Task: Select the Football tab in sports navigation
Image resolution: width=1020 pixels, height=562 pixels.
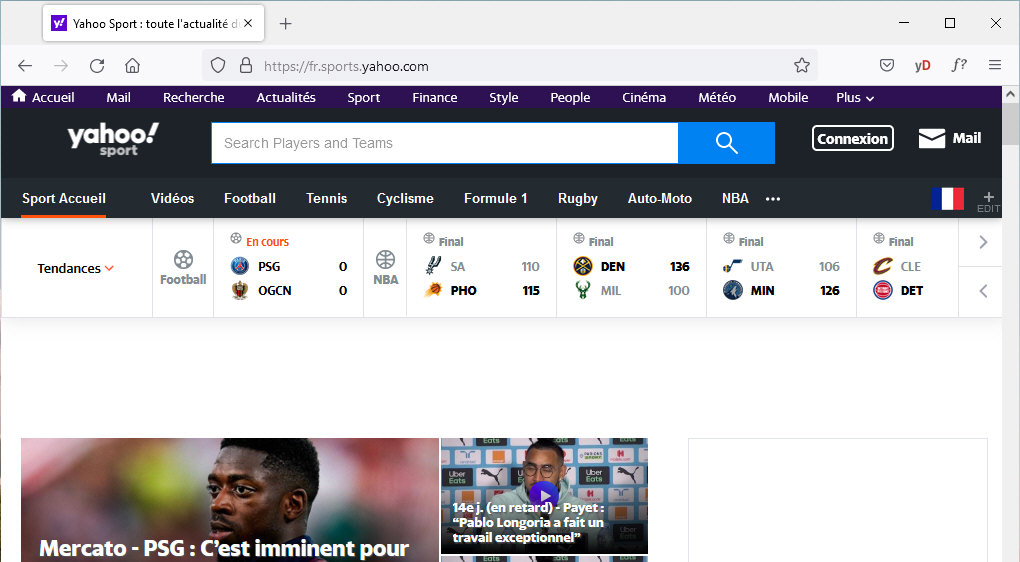Action: [x=249, y=199]
